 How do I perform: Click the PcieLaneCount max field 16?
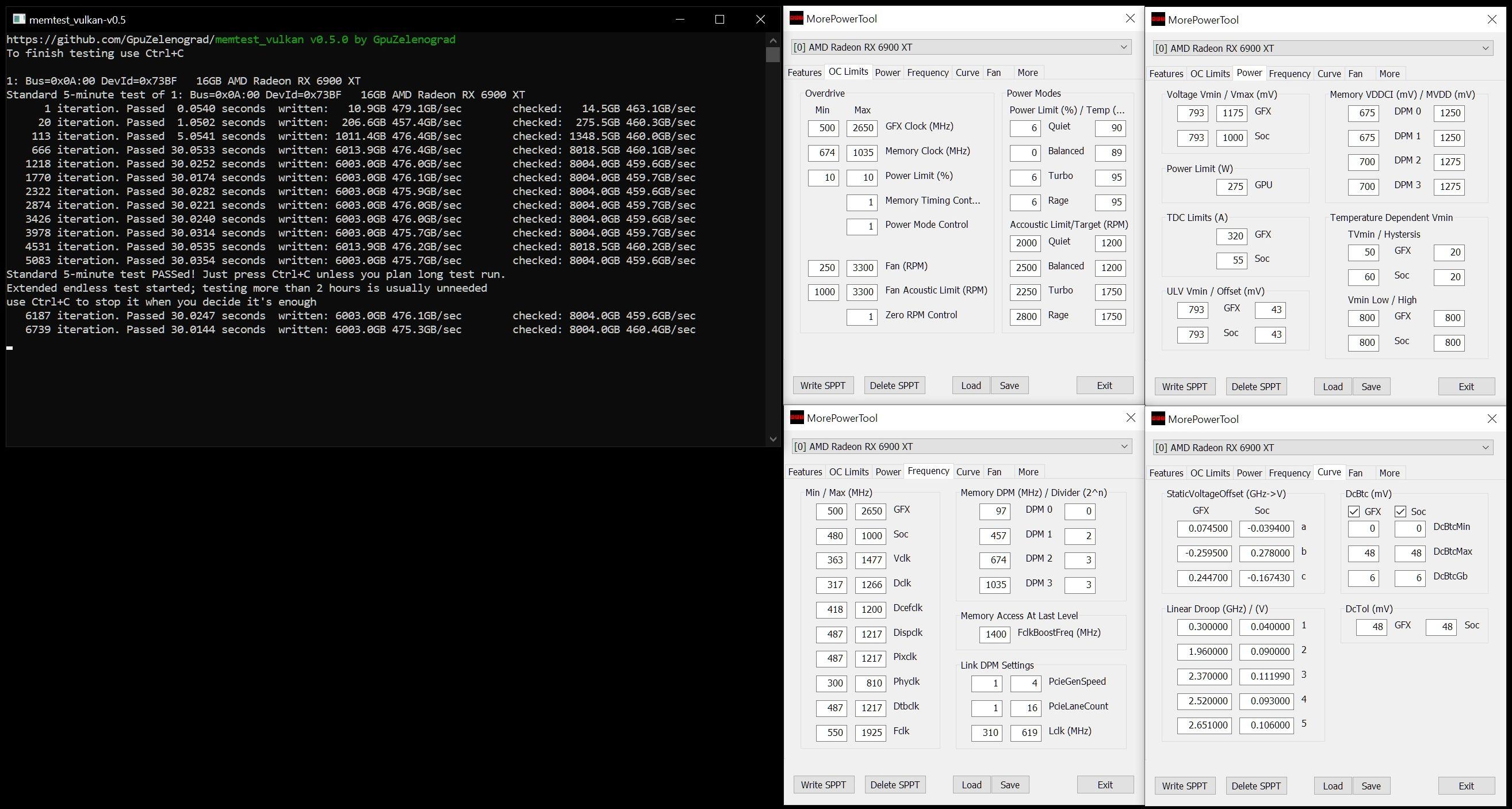pos(1026,708)
